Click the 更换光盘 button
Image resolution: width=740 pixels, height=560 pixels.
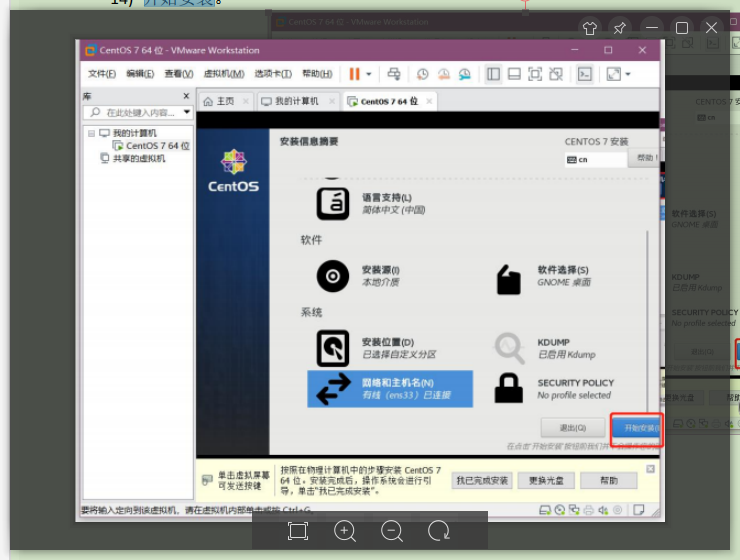click(546, 480)
